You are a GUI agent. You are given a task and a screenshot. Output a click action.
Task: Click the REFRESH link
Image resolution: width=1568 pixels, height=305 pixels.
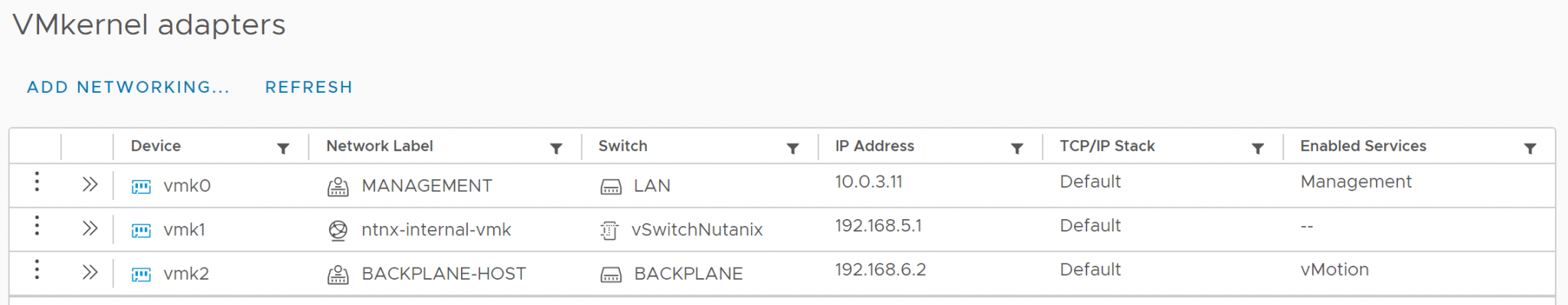(x=309, y=87)
